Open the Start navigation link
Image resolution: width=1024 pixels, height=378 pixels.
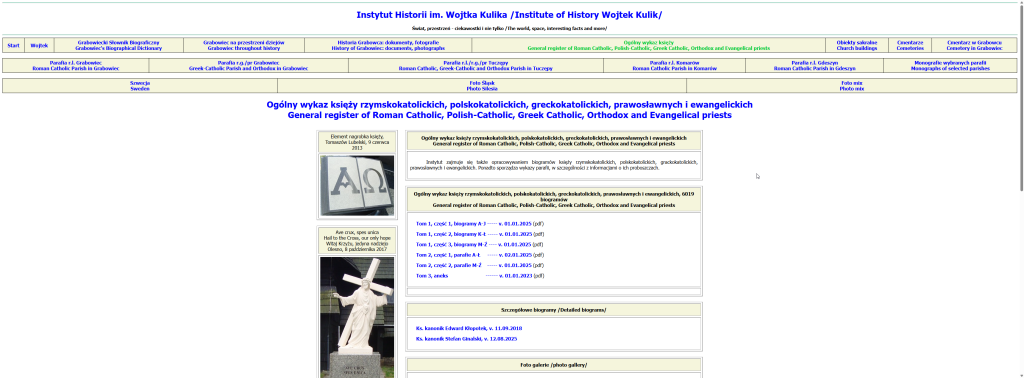click(x=13, y=46)
